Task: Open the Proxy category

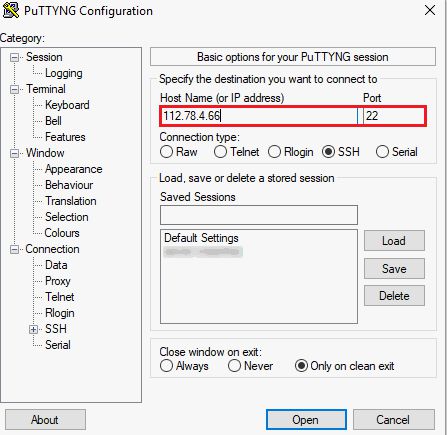Action: click(58, 281)
